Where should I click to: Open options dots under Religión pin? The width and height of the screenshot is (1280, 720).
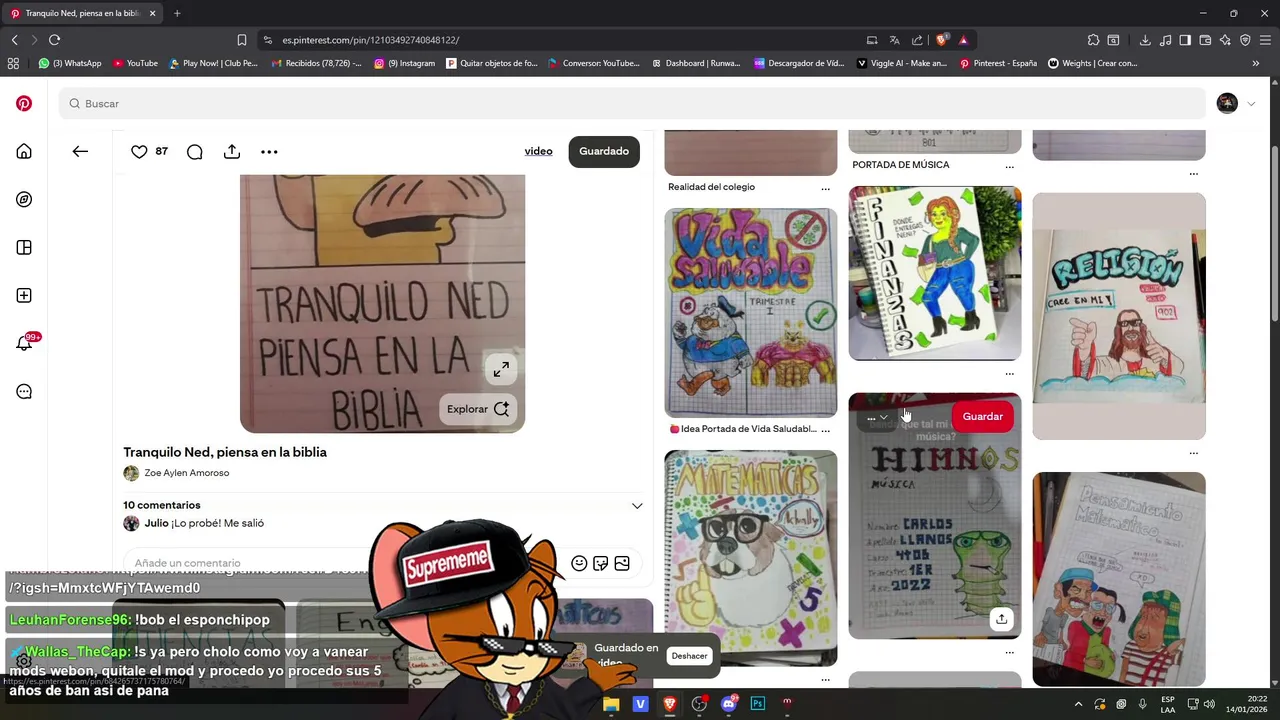[1193, 453]
